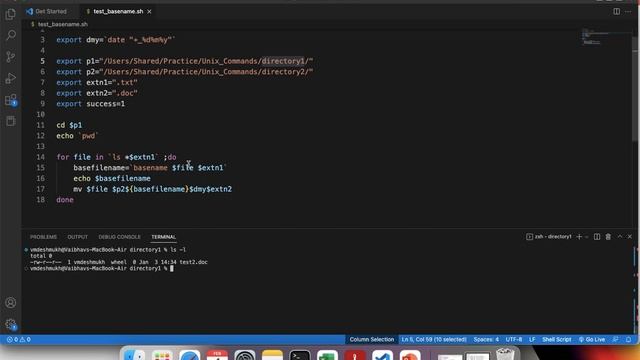Click the zsh - directory1 terminal label
This screenshot has width=640, height=360.
point(549,237)
